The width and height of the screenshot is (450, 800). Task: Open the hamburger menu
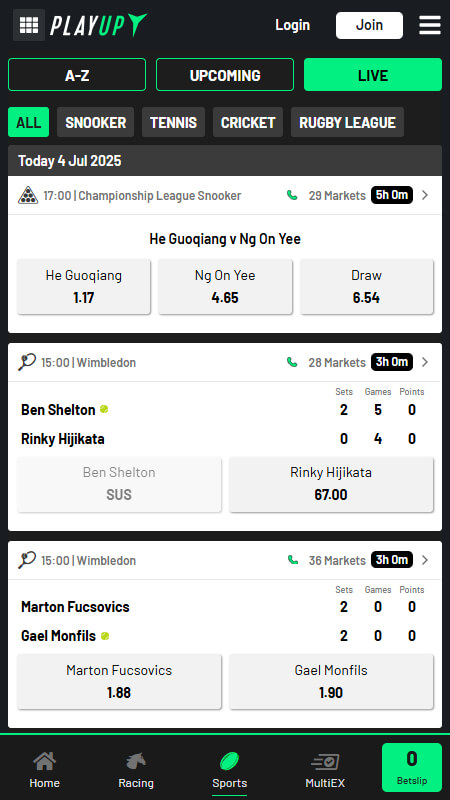[x=430, y=25]
